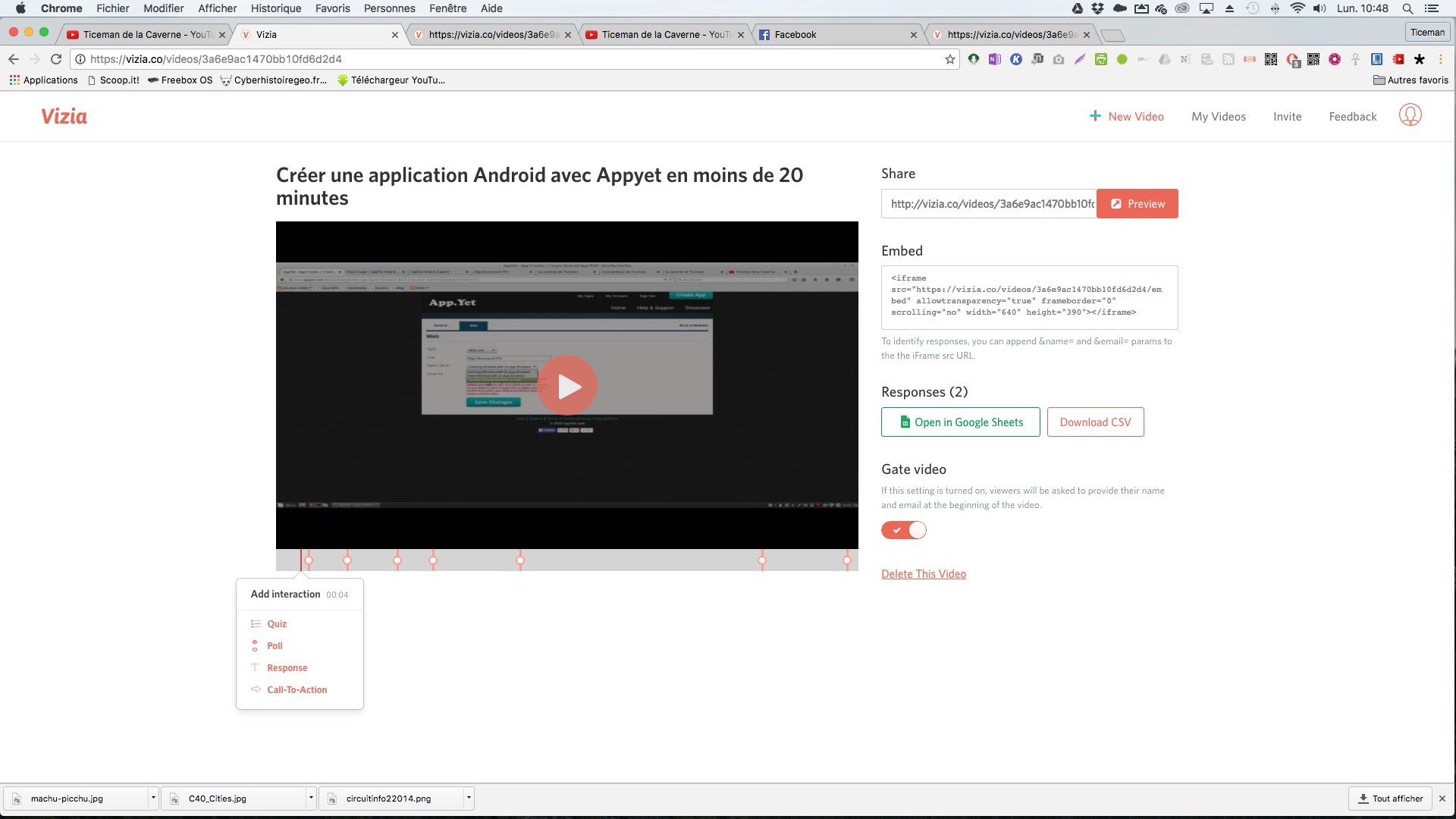This screenshot has height=819, width=1456.
Task: Open Autres favoris folder
Action: click(1410, 80)
